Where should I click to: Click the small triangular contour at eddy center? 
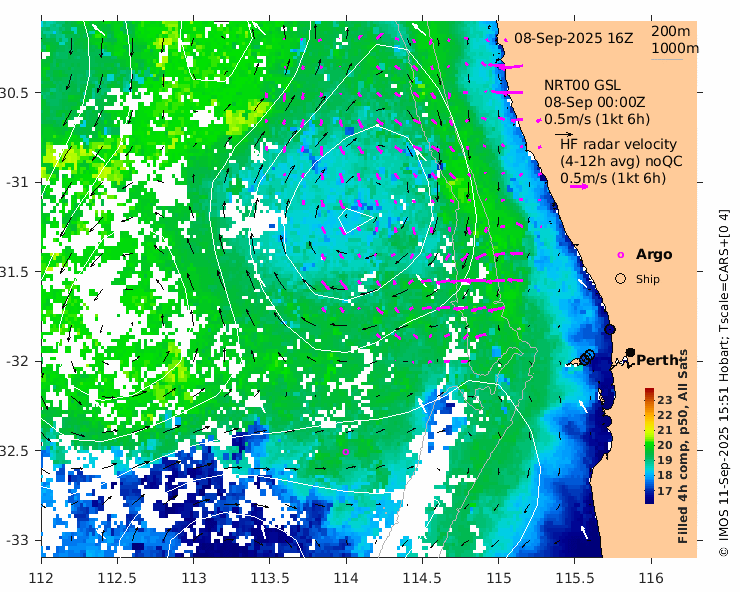pos(355,220)
